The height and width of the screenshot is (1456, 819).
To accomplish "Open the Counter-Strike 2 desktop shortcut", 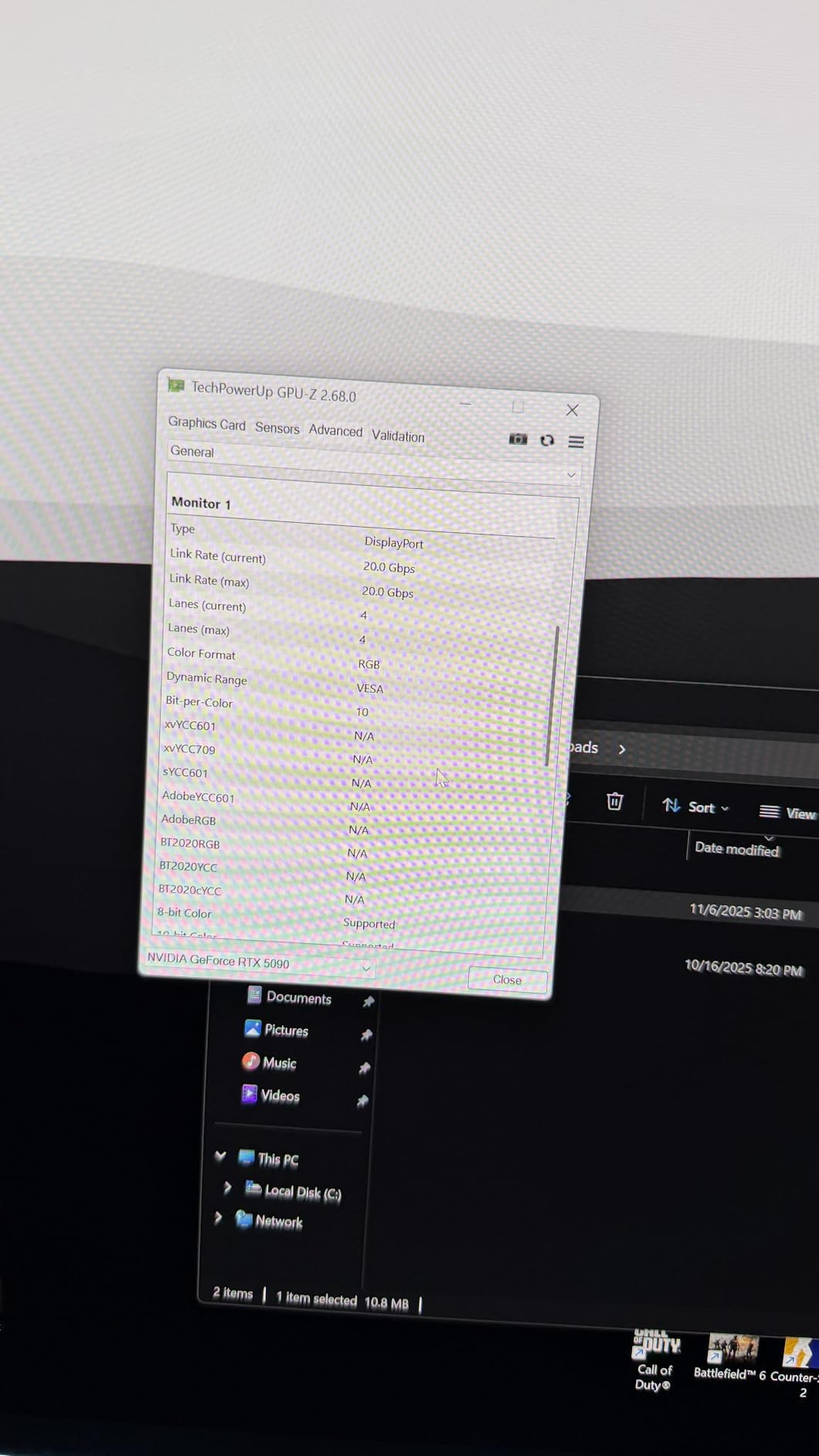I will tap(797, 1363).
